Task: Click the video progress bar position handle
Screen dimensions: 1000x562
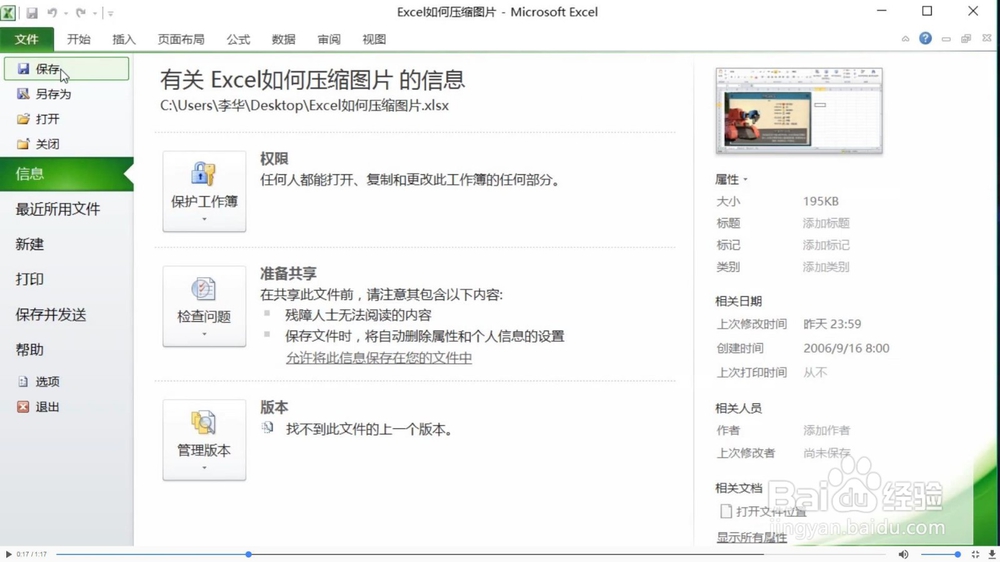Action: pyautogui.click(x=249, y=554)
